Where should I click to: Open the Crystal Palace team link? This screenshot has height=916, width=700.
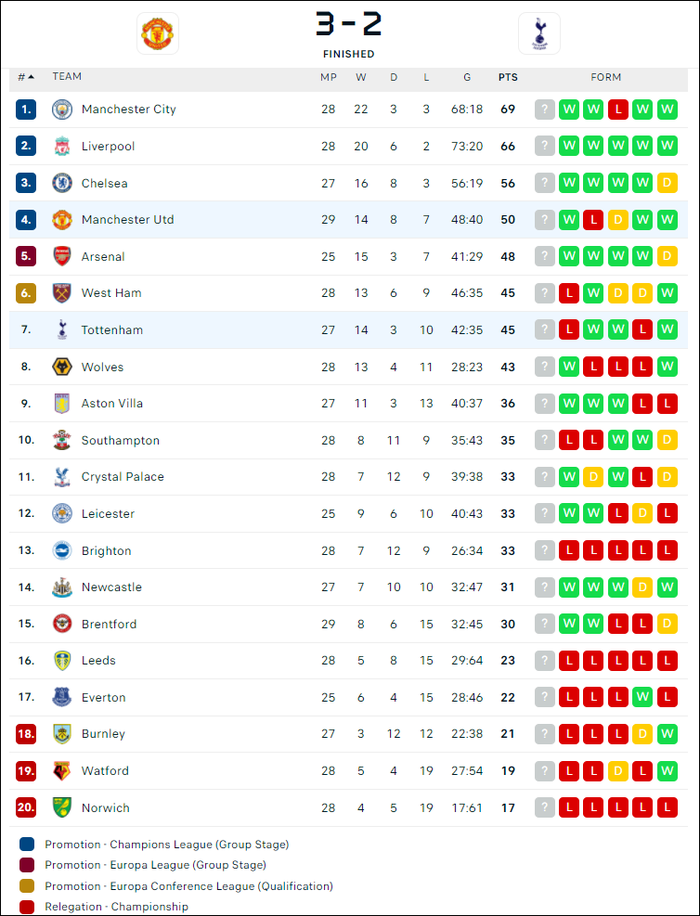point(123,477)
